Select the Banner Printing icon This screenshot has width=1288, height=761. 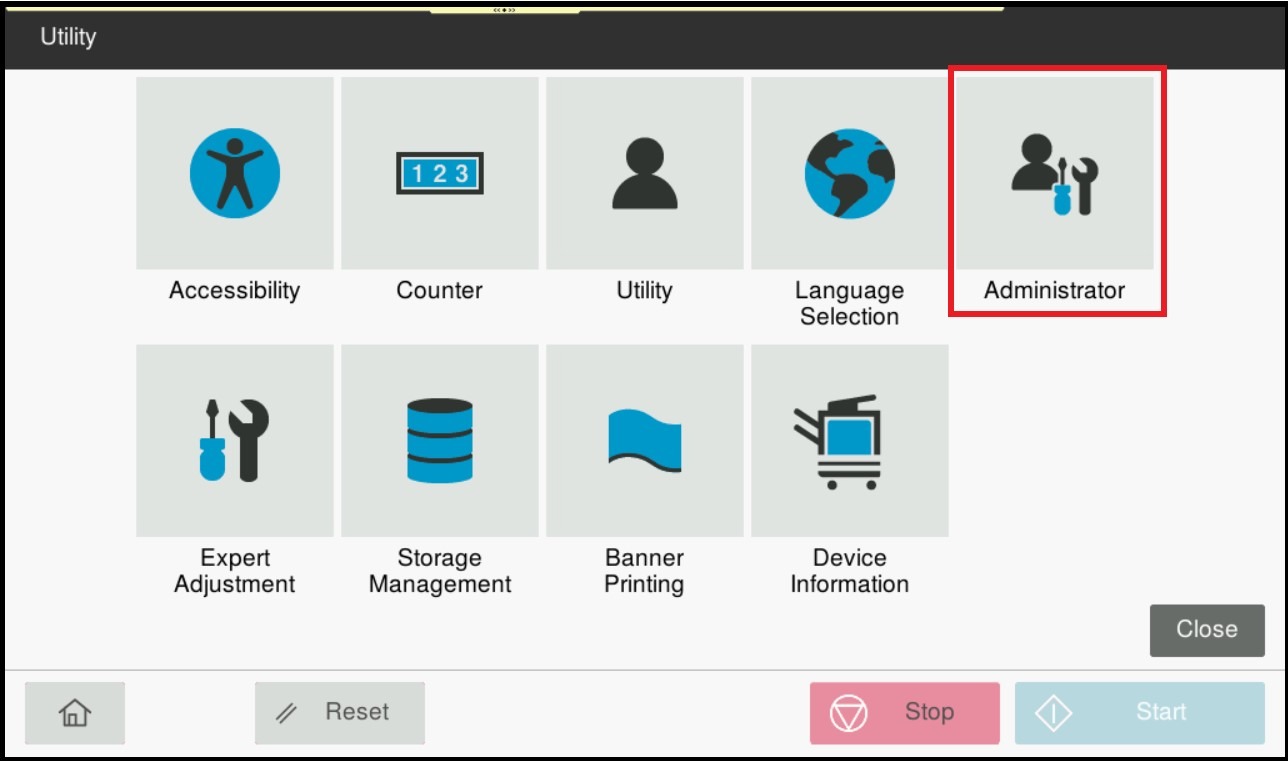[x=644, y=440]
